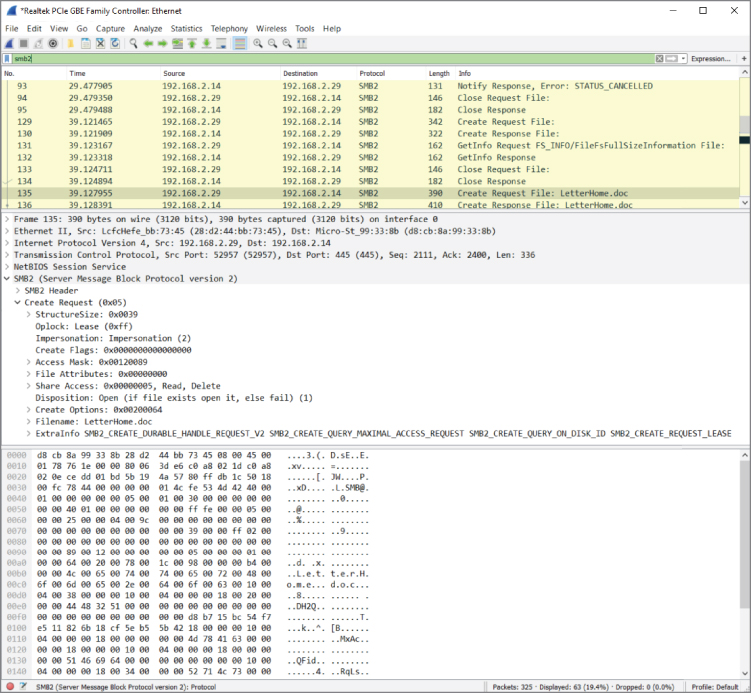Click the Start capture shark fin icon
The height and width of the screenshot is (693, 751).
[x=9, y=44]
